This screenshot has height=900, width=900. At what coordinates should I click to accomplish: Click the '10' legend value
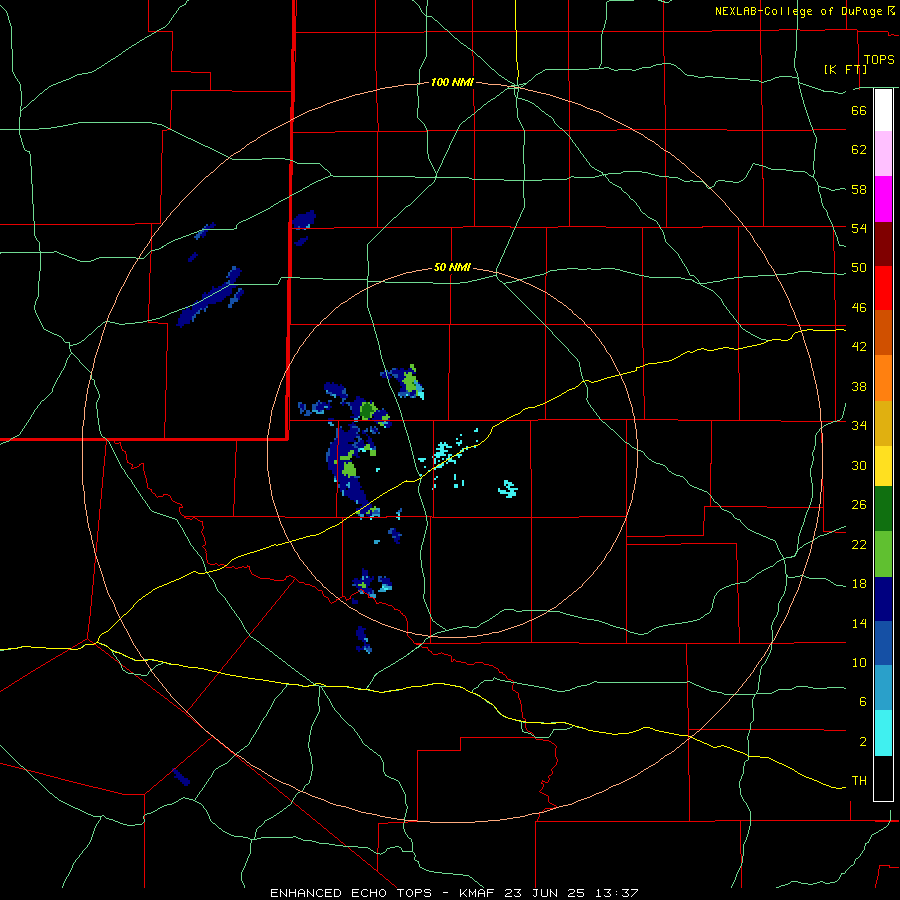pyautogui.click(x=859, y=663)
